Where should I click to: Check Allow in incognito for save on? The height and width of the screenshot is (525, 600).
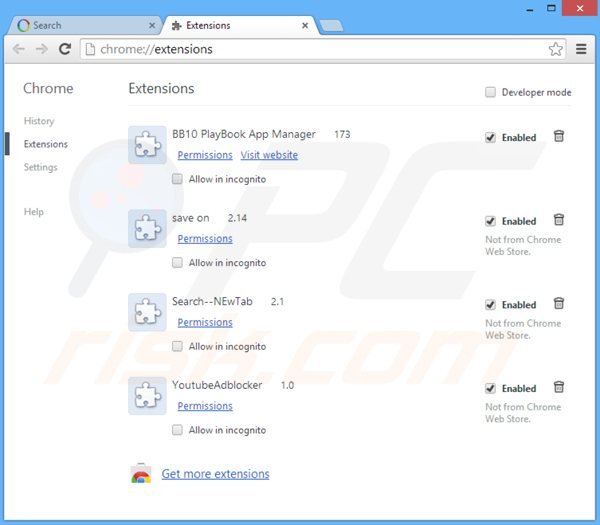[x=177, y=262]
